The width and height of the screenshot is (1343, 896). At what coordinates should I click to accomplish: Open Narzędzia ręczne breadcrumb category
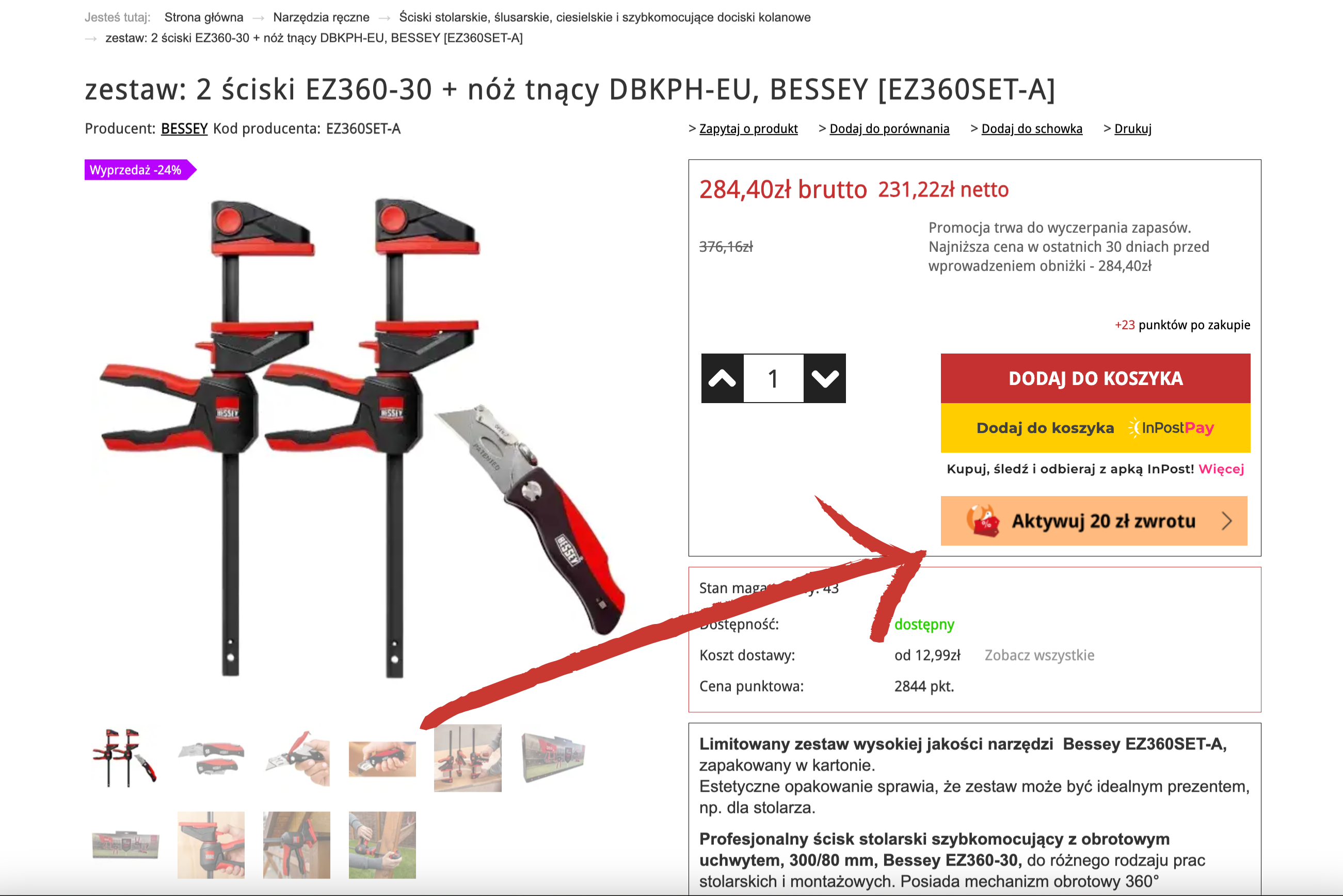(321, 17)
